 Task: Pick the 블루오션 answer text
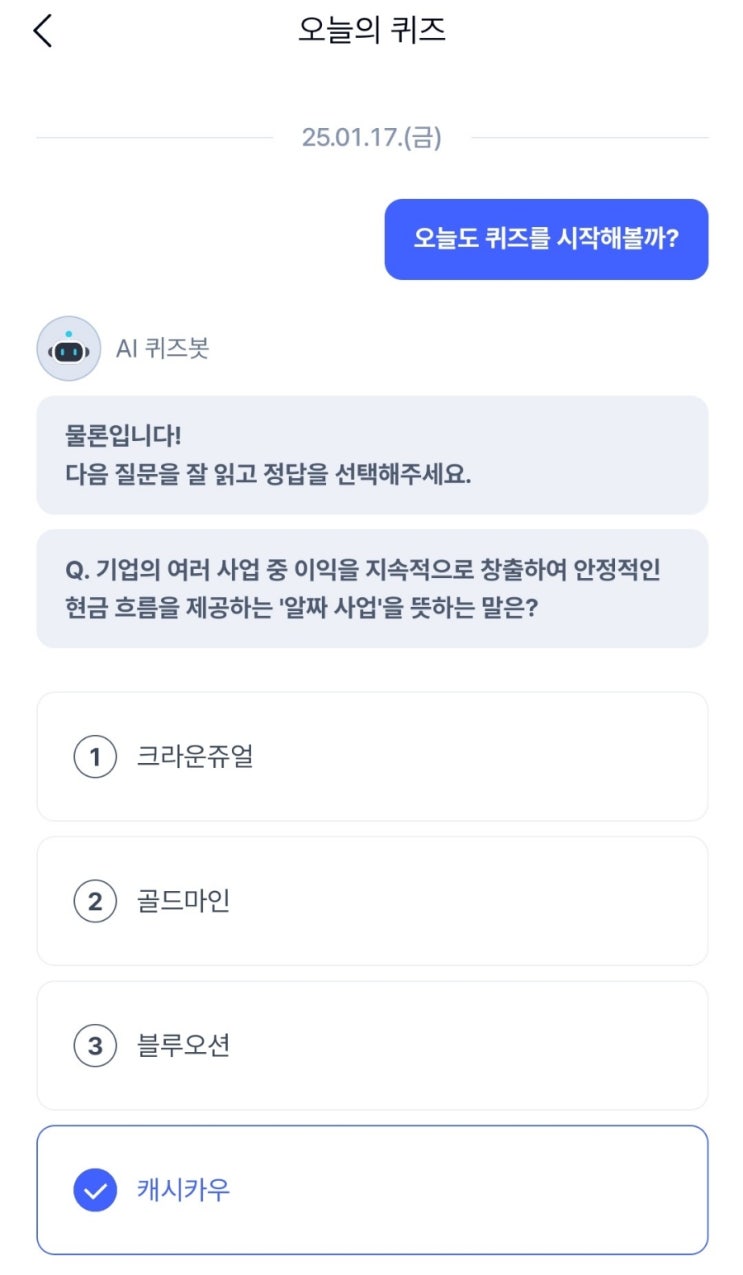point(184,1046)
